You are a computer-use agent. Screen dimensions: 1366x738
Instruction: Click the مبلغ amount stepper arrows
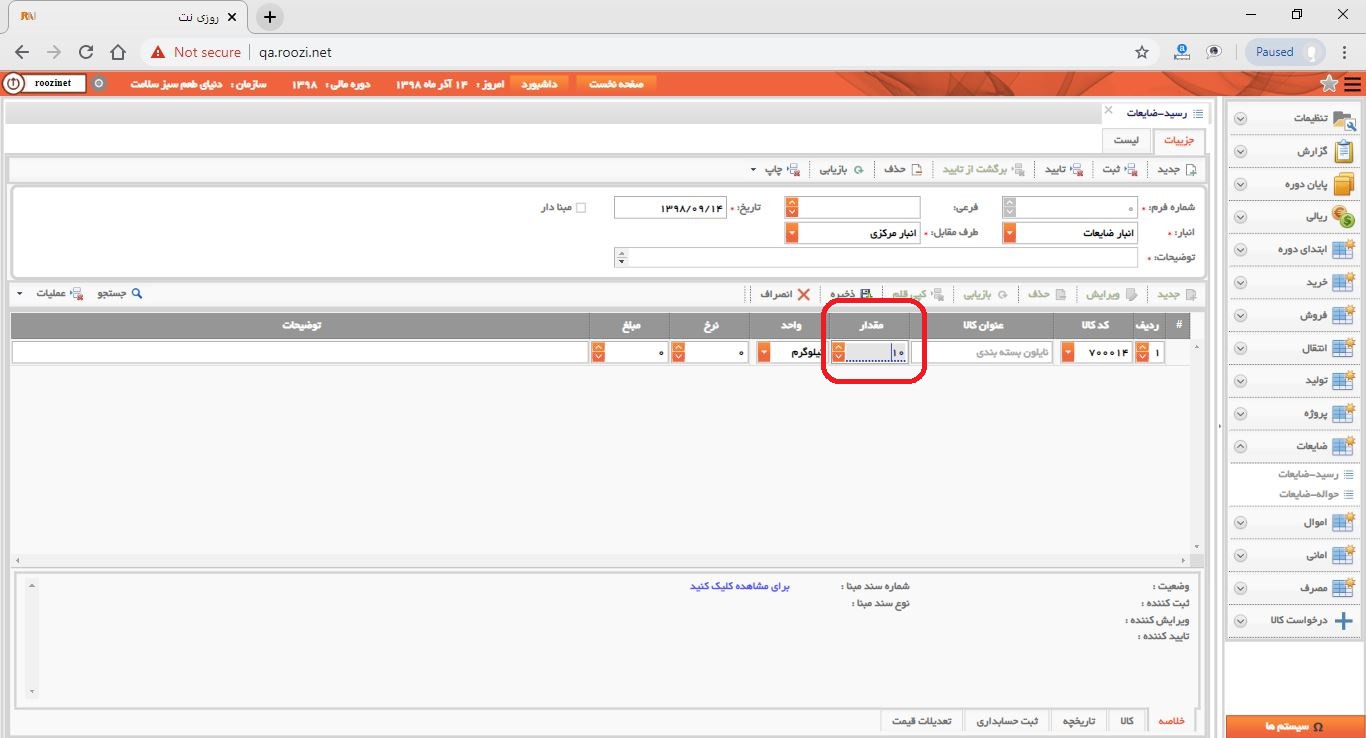598,353
